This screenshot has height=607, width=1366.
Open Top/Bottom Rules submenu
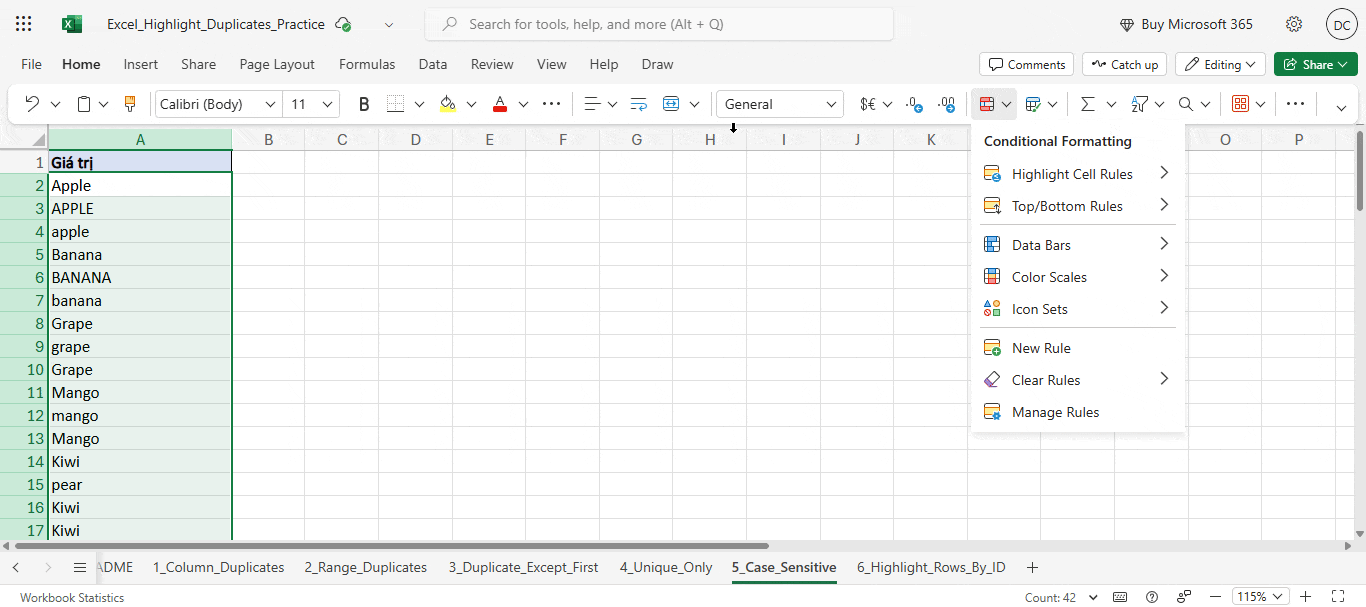pyautogui.click(x=1077, y=206)
